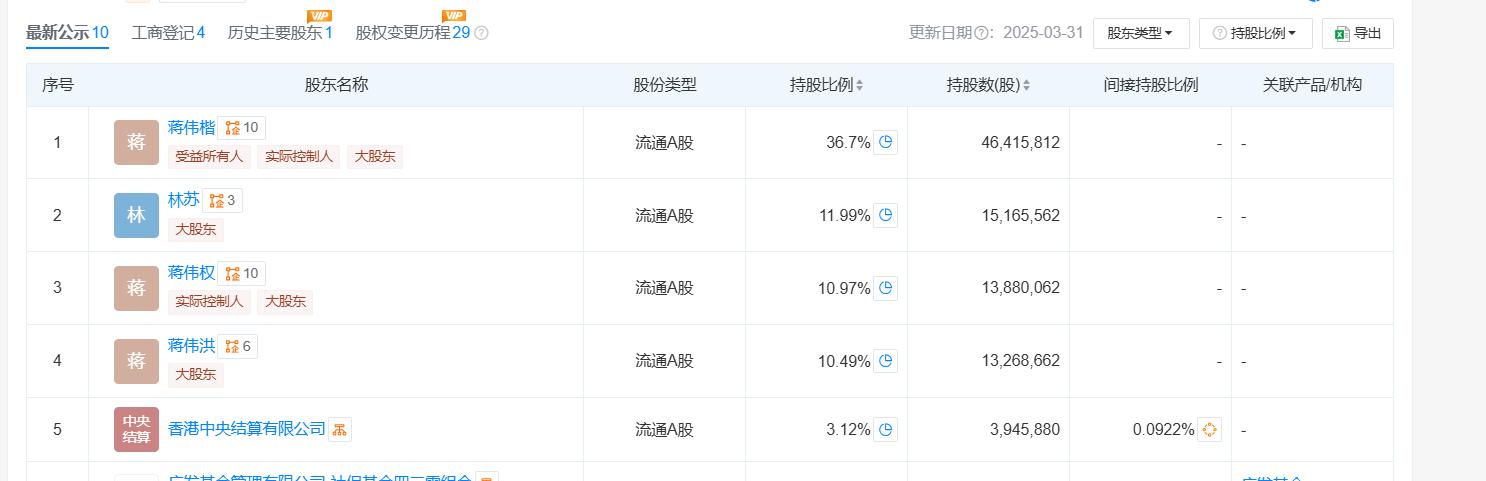Open pie chart icon beside 3.12% holding
Image resolution: width=1486 pixels, height=481 pixels.
click(x=885, y=429)
